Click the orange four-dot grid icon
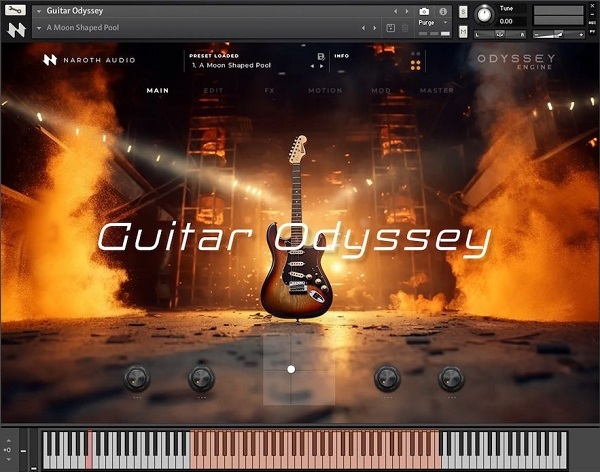Screen dimensions: 600x472 pyautogui.click(x=416, y=65)
